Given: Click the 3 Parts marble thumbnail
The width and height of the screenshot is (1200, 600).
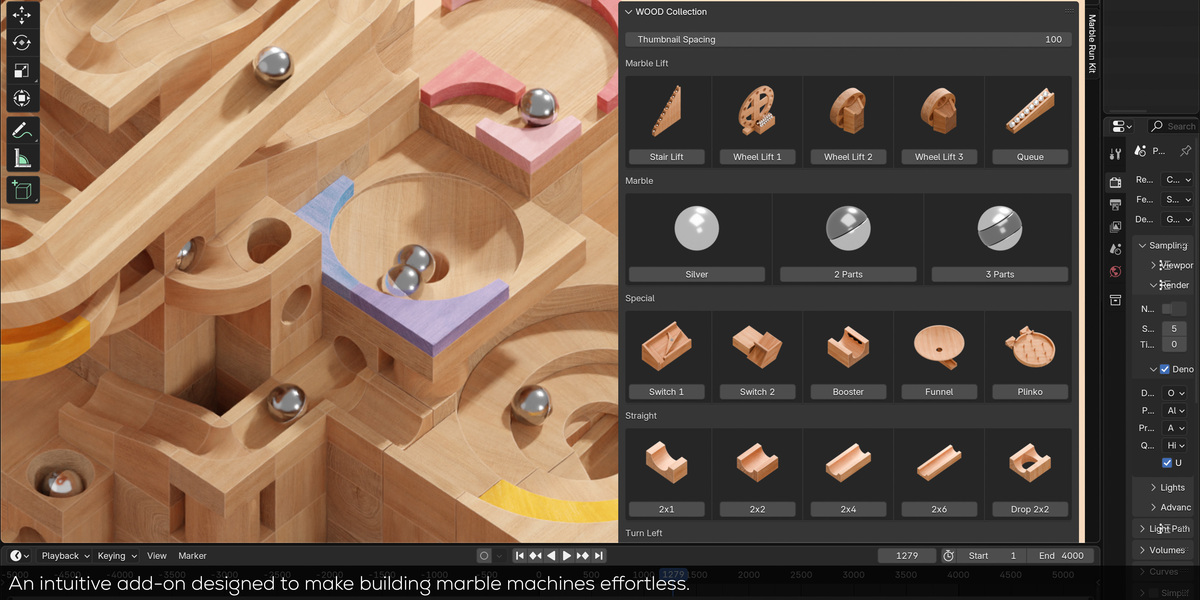Looking at the screenshot, I should click(x=999, y=229).
